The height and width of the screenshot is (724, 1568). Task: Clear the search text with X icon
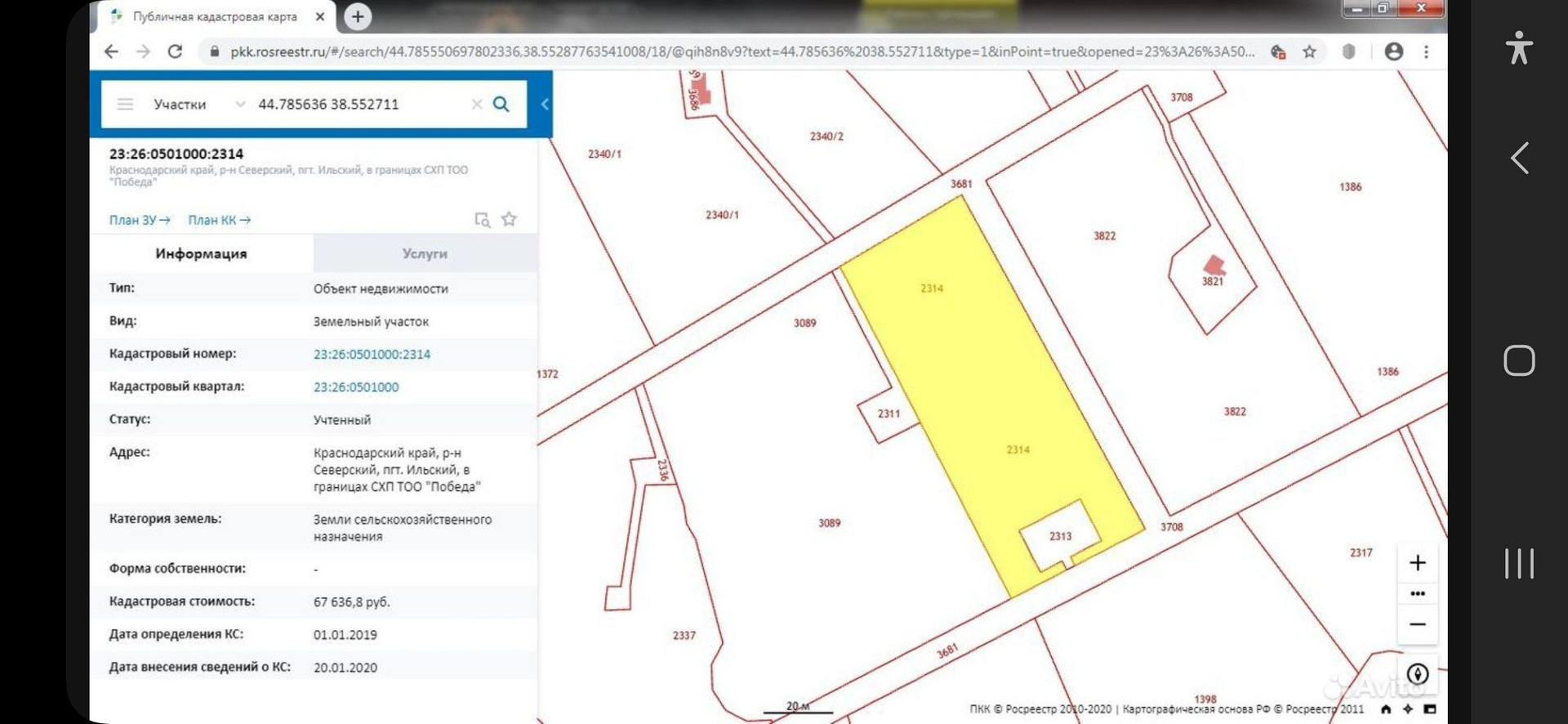(x=477, y=104)
